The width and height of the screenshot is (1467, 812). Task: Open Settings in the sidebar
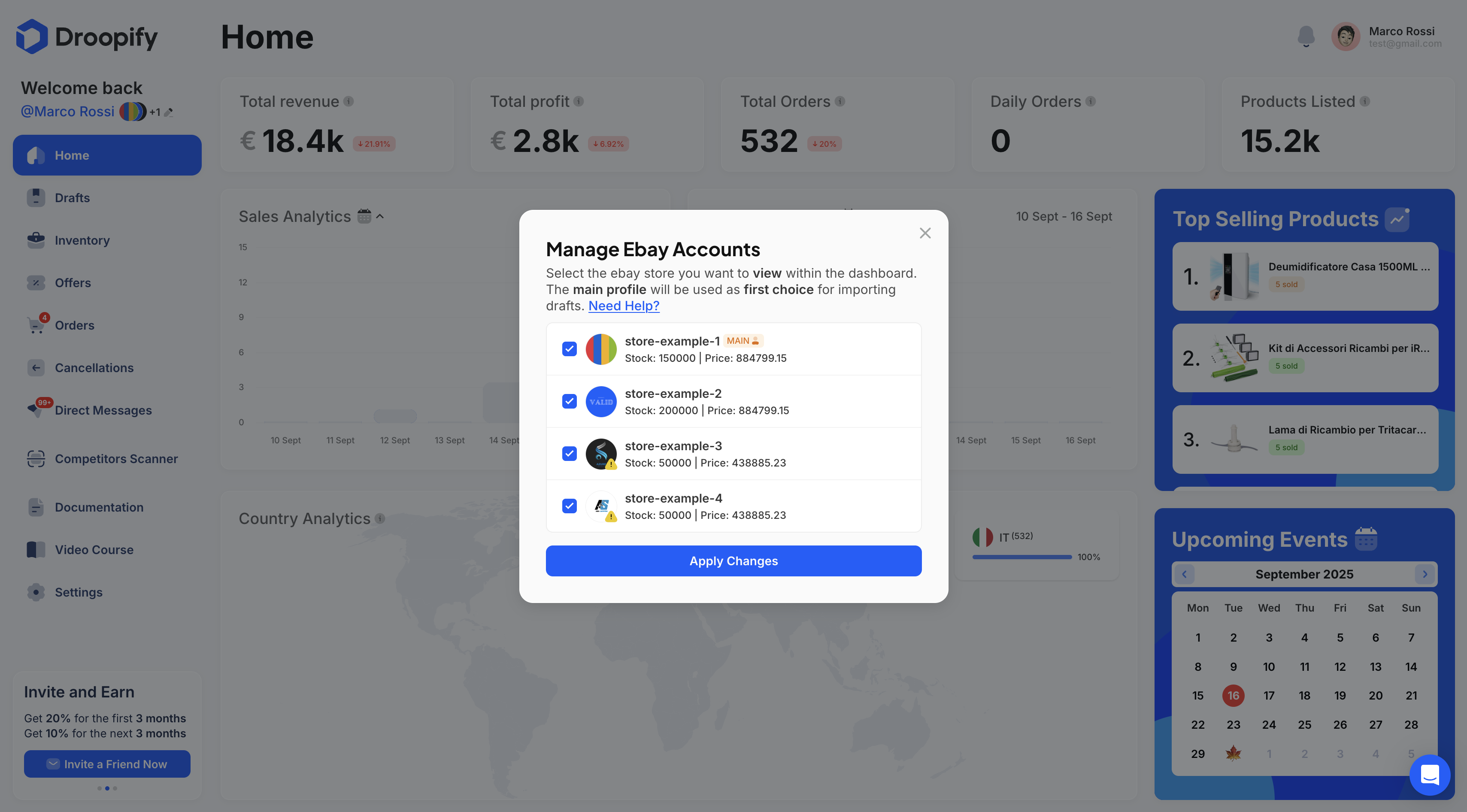[107, 592]
